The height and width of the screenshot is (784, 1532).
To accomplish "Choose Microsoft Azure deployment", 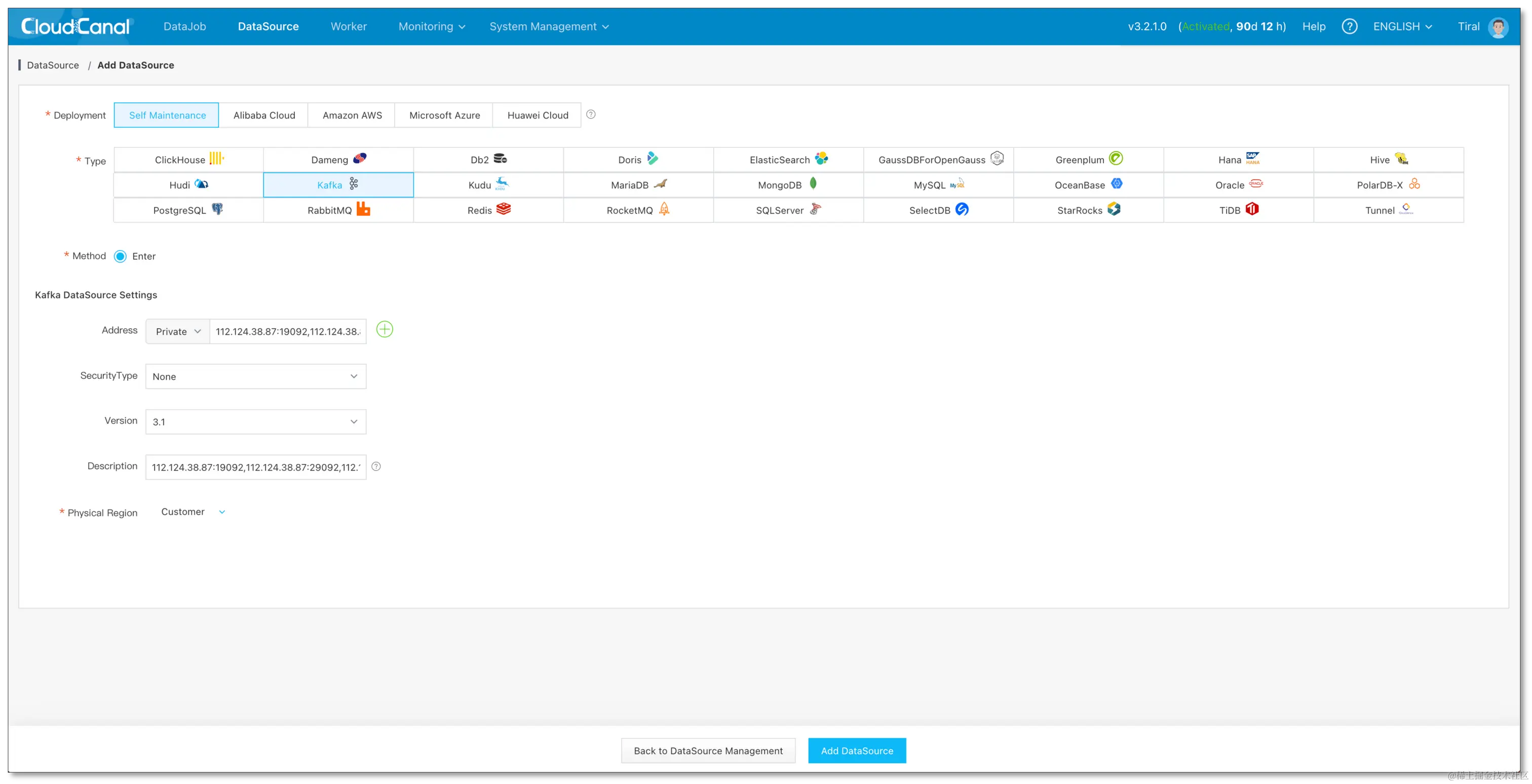I will (444, 115).
